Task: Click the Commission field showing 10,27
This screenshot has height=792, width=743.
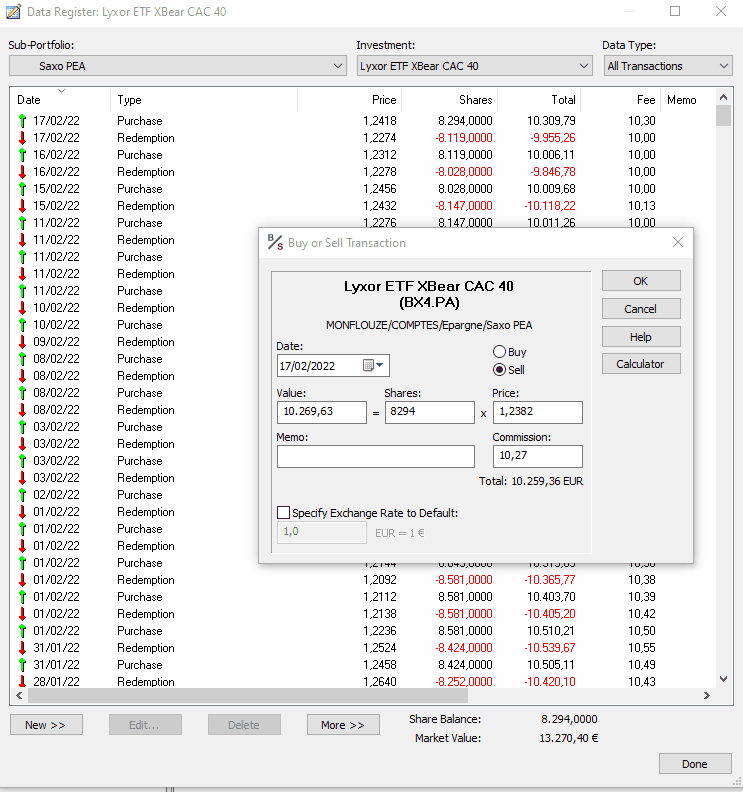Action: coord(537,456)
